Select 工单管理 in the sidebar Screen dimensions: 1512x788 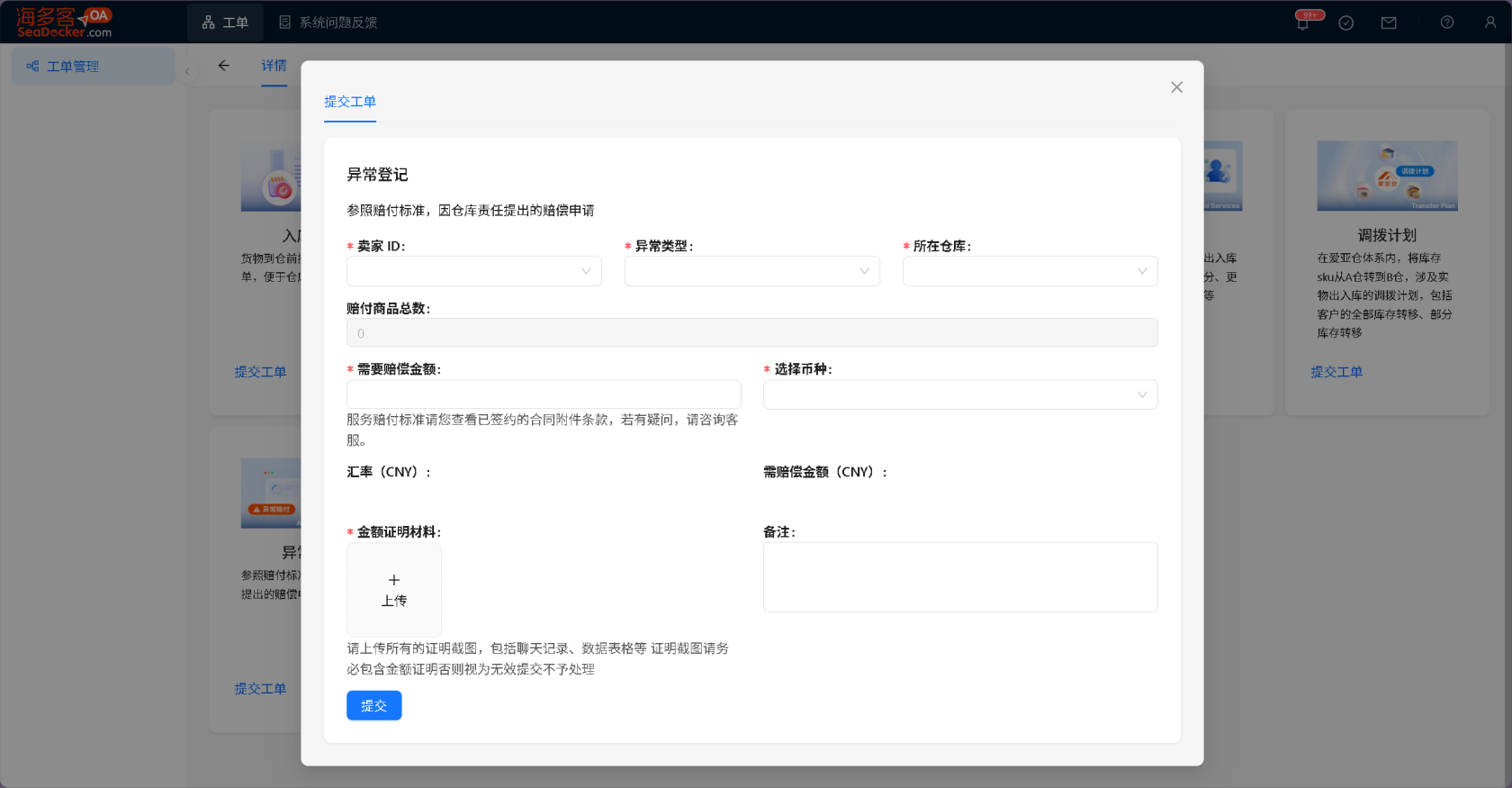(93, 66)
